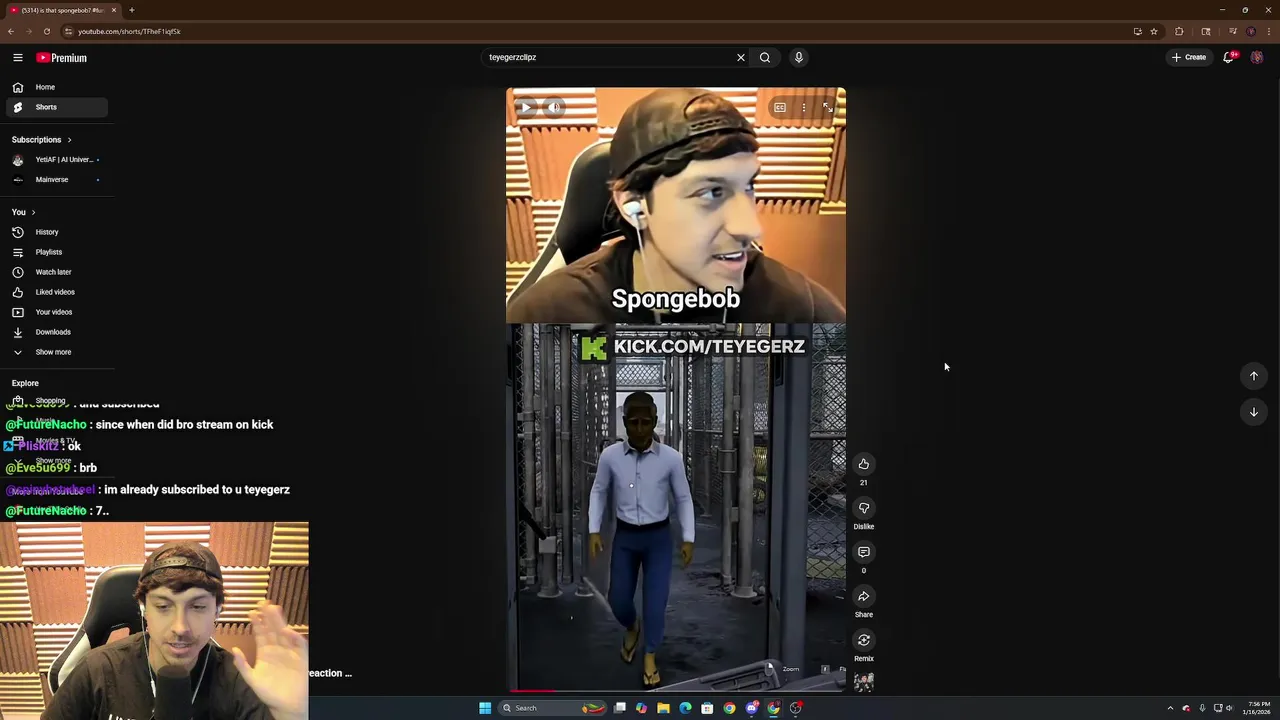The height and width of the screenshot is (720, 1280).
Task: Enter fullscreen on the Short
Action: tap(828, 107)
